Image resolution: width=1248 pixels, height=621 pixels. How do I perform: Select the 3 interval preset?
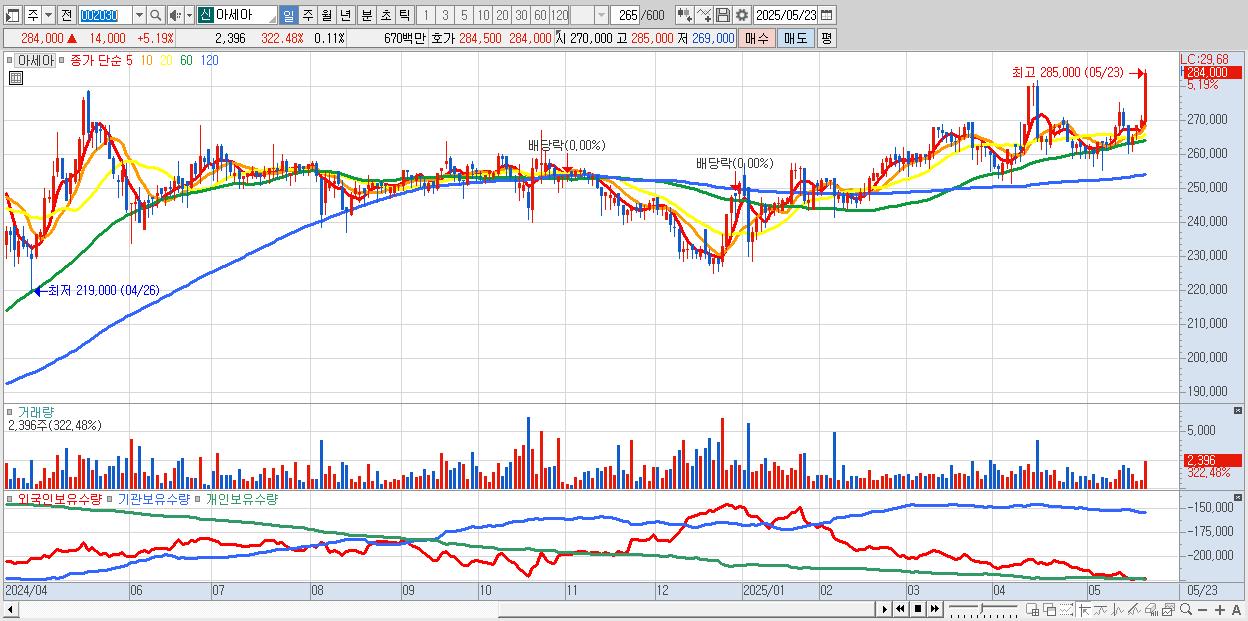[445, 15]
